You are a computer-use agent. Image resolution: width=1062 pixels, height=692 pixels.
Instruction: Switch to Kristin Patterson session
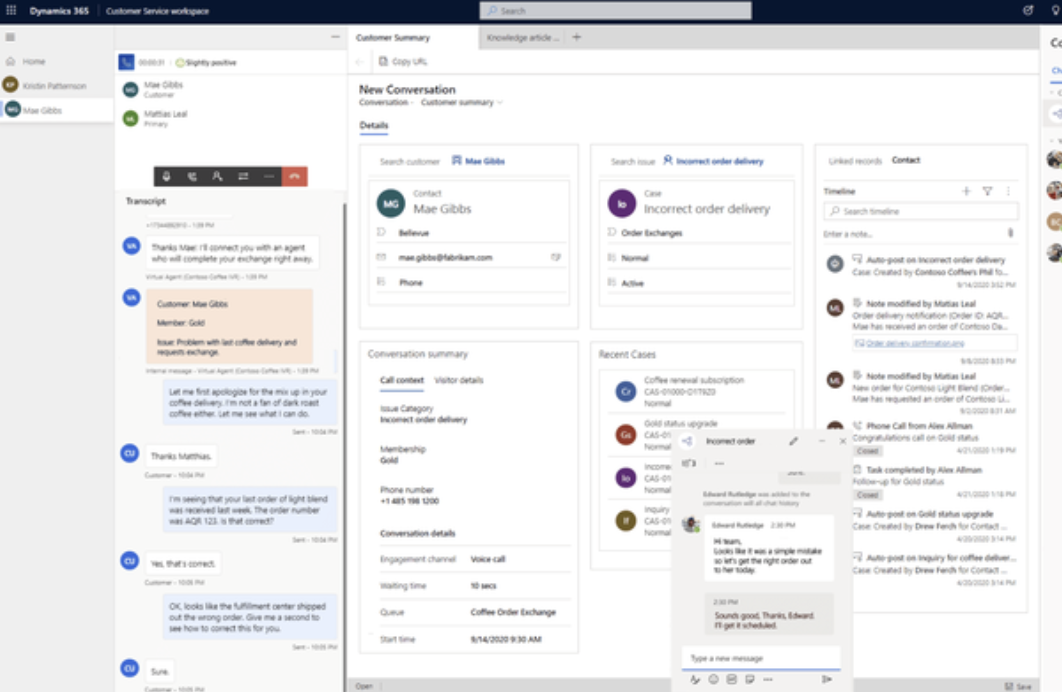(x=54, y=86)
